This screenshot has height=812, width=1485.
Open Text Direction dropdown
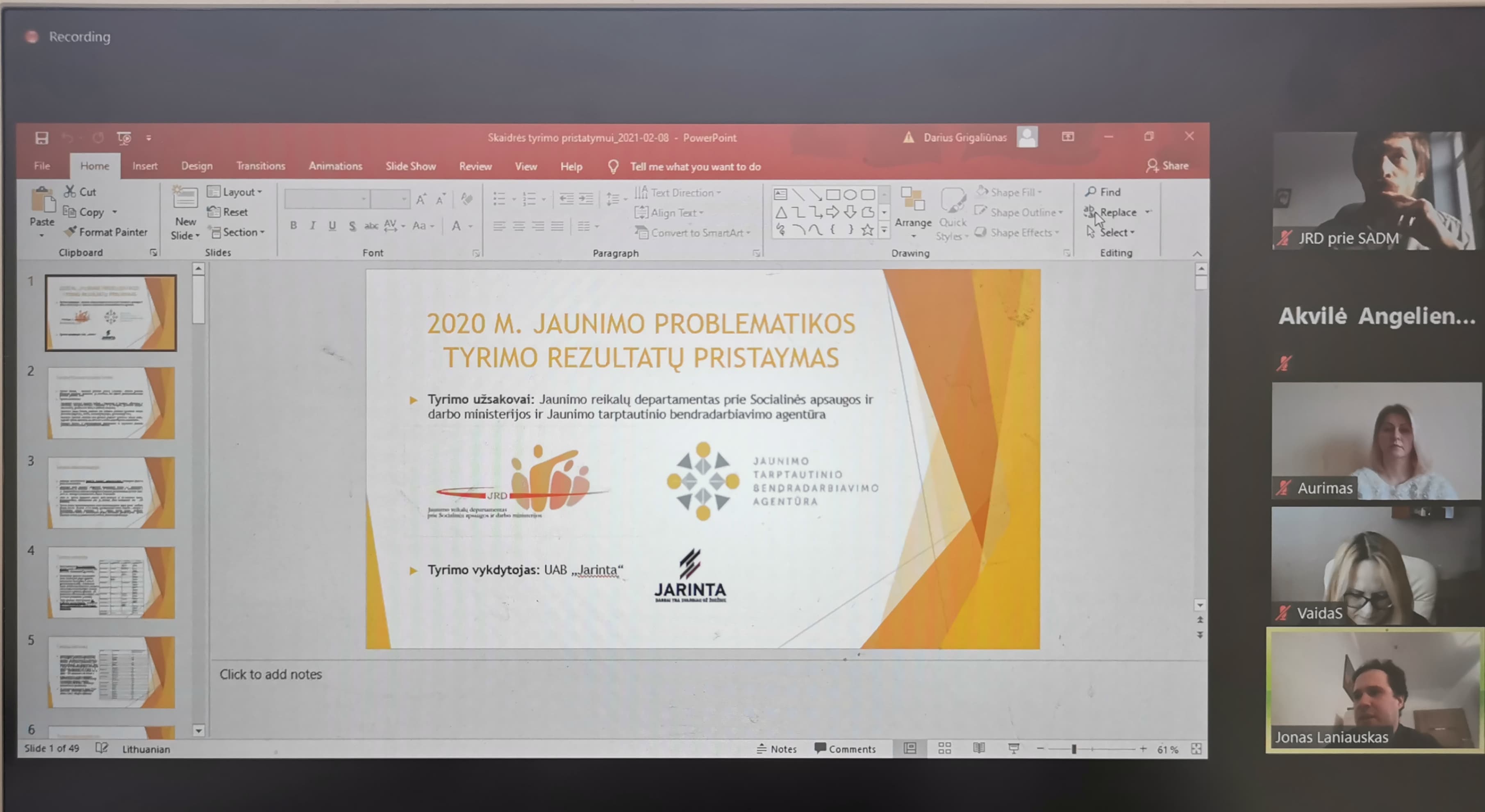click(678, 193)
